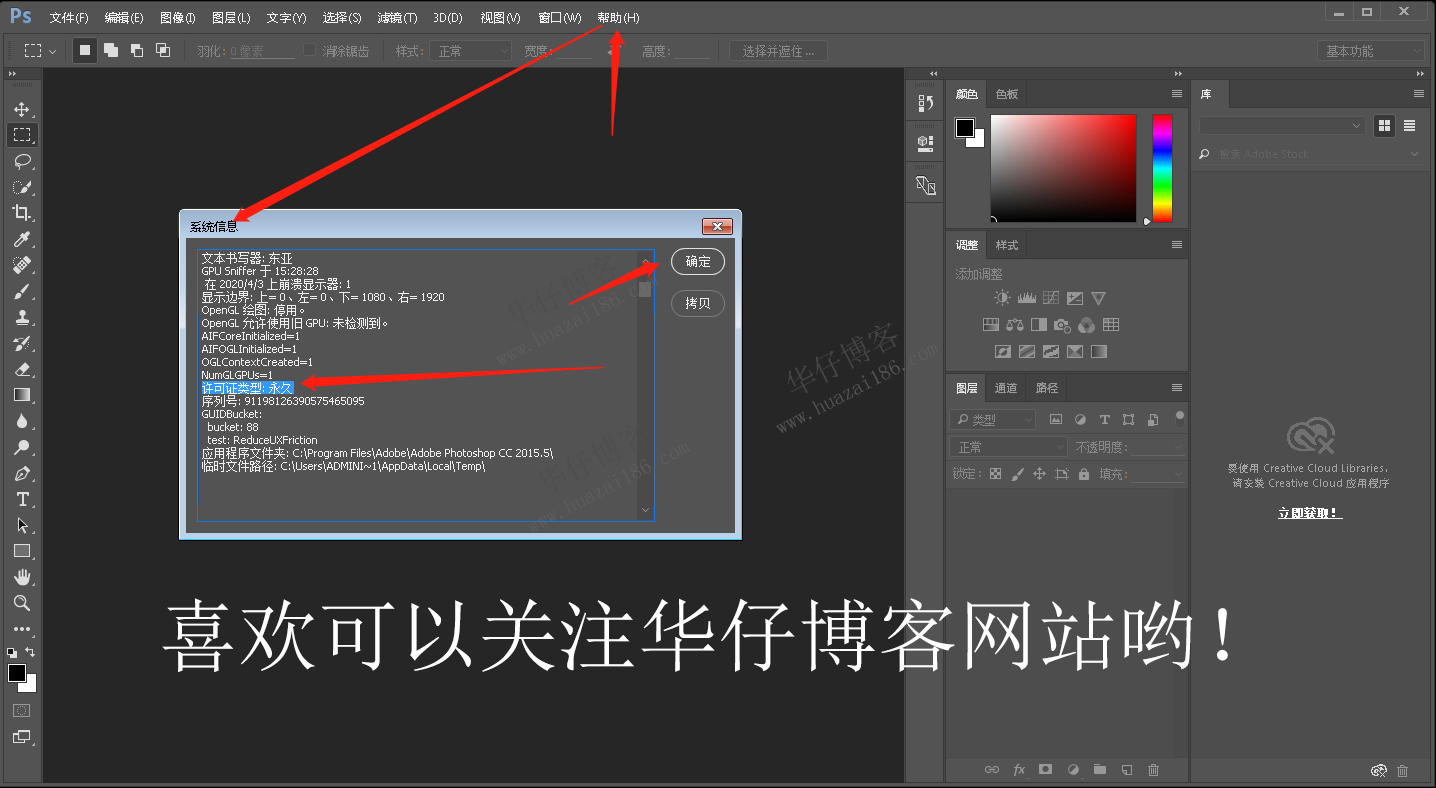Screen dimensions: 1436x788
Task: Toggle the layer filter on/off switch
Action: click(x=1180, y=418)
